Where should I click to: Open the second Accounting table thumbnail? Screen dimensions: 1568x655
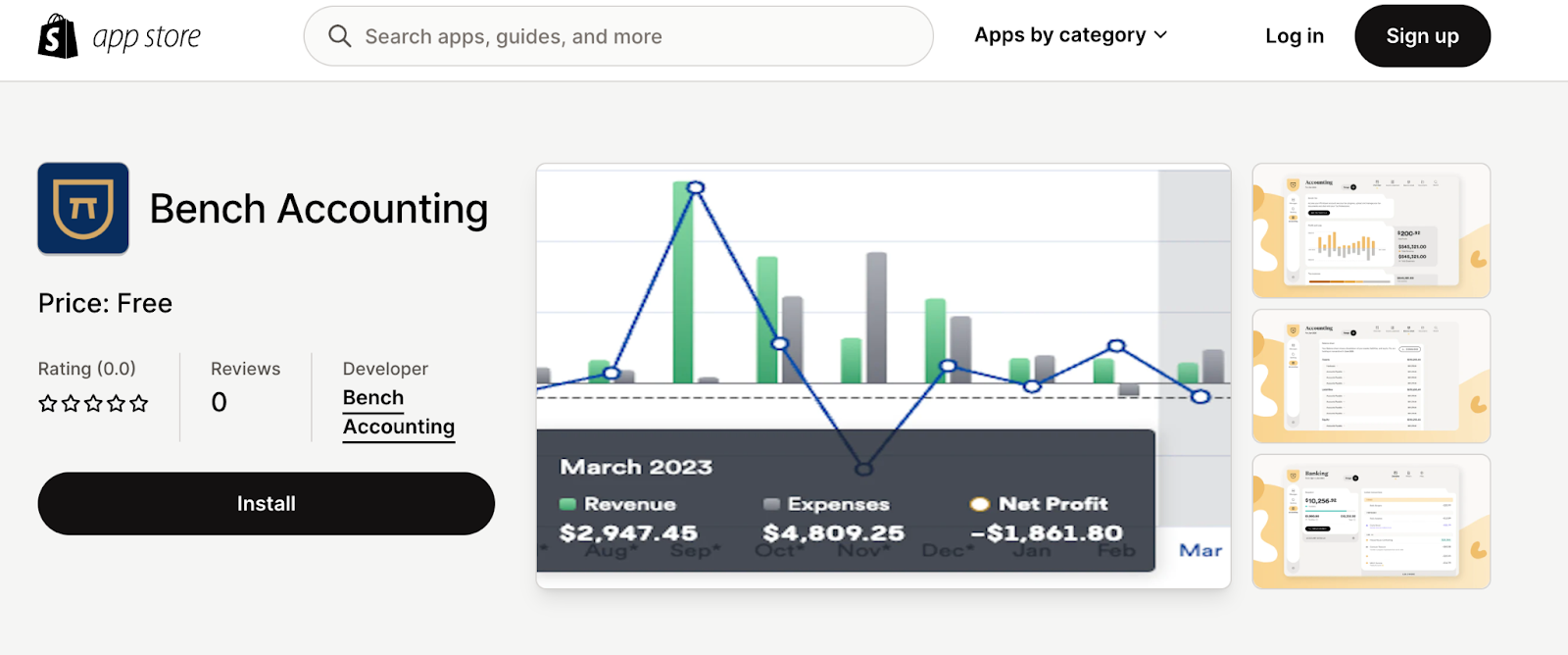[1371, 377]
